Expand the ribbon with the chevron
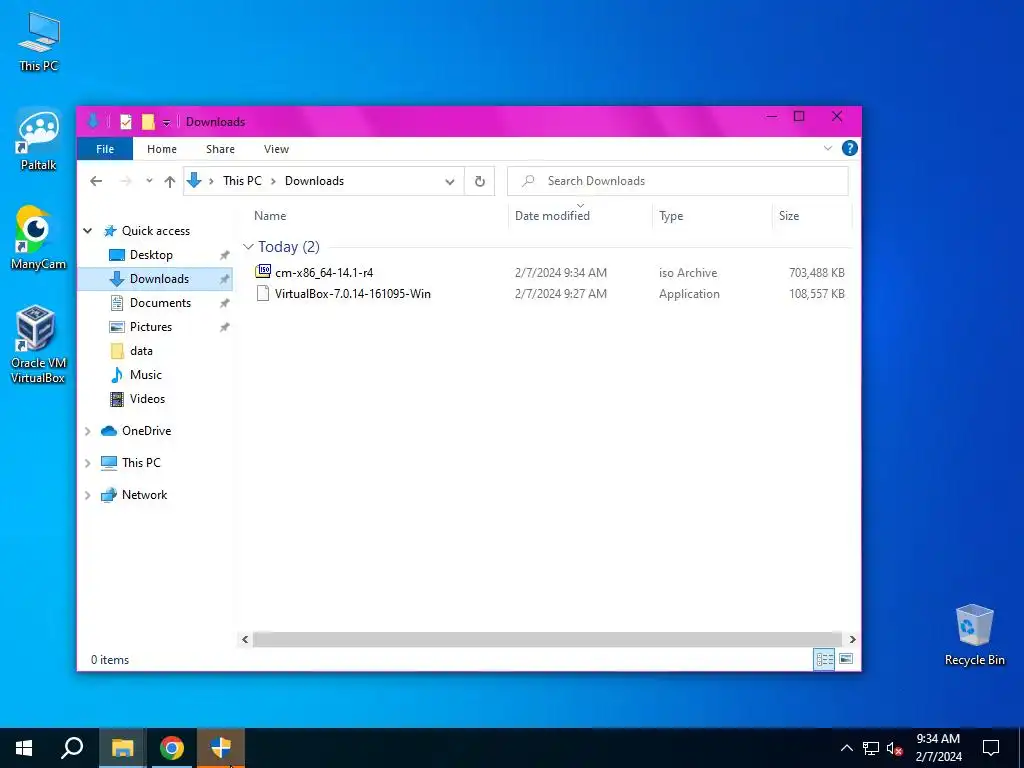 (x=827, y=148)
